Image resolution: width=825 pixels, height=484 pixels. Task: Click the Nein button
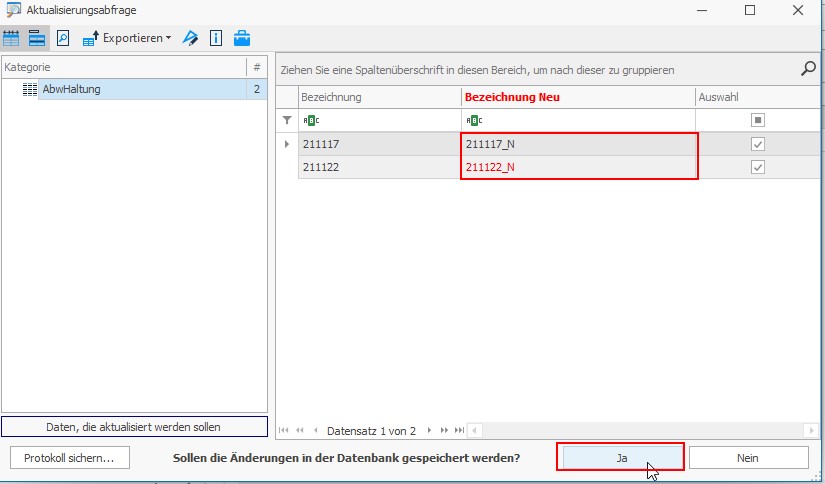tap(748, 457)
